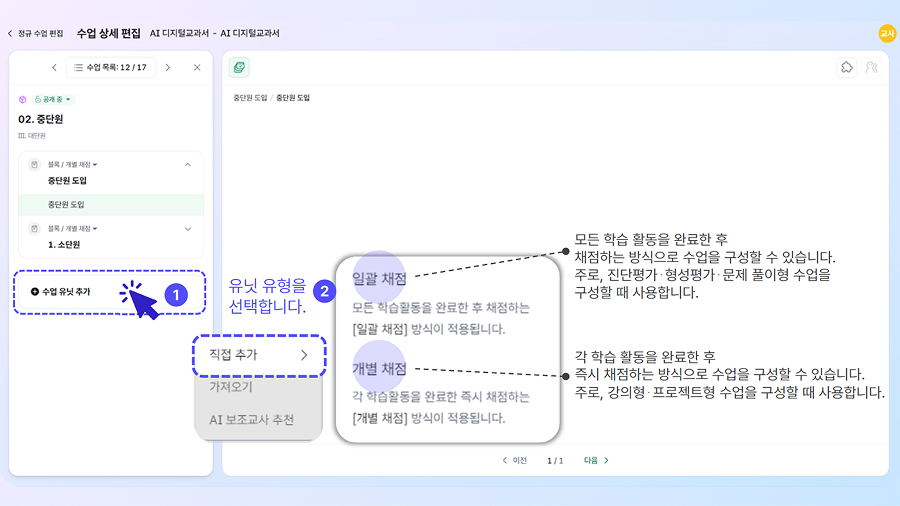Expand the 1. 소단원 unit section
The width and height of the screenshot is (900, 506).
188,228
